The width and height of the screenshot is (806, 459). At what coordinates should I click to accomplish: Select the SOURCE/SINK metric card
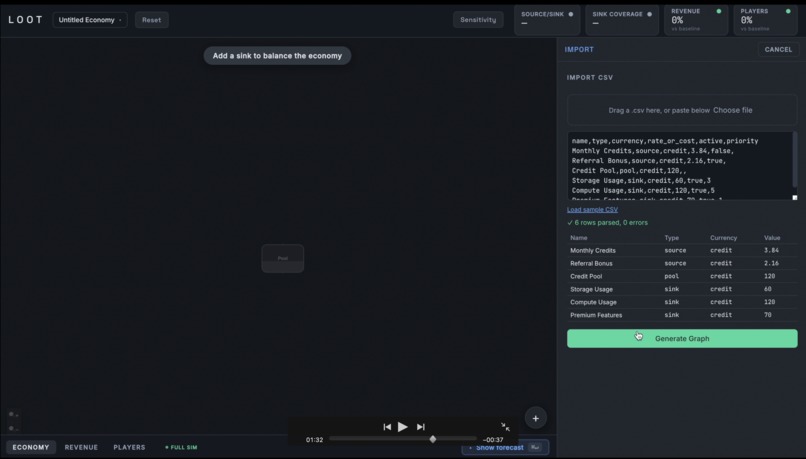(547, 20)
